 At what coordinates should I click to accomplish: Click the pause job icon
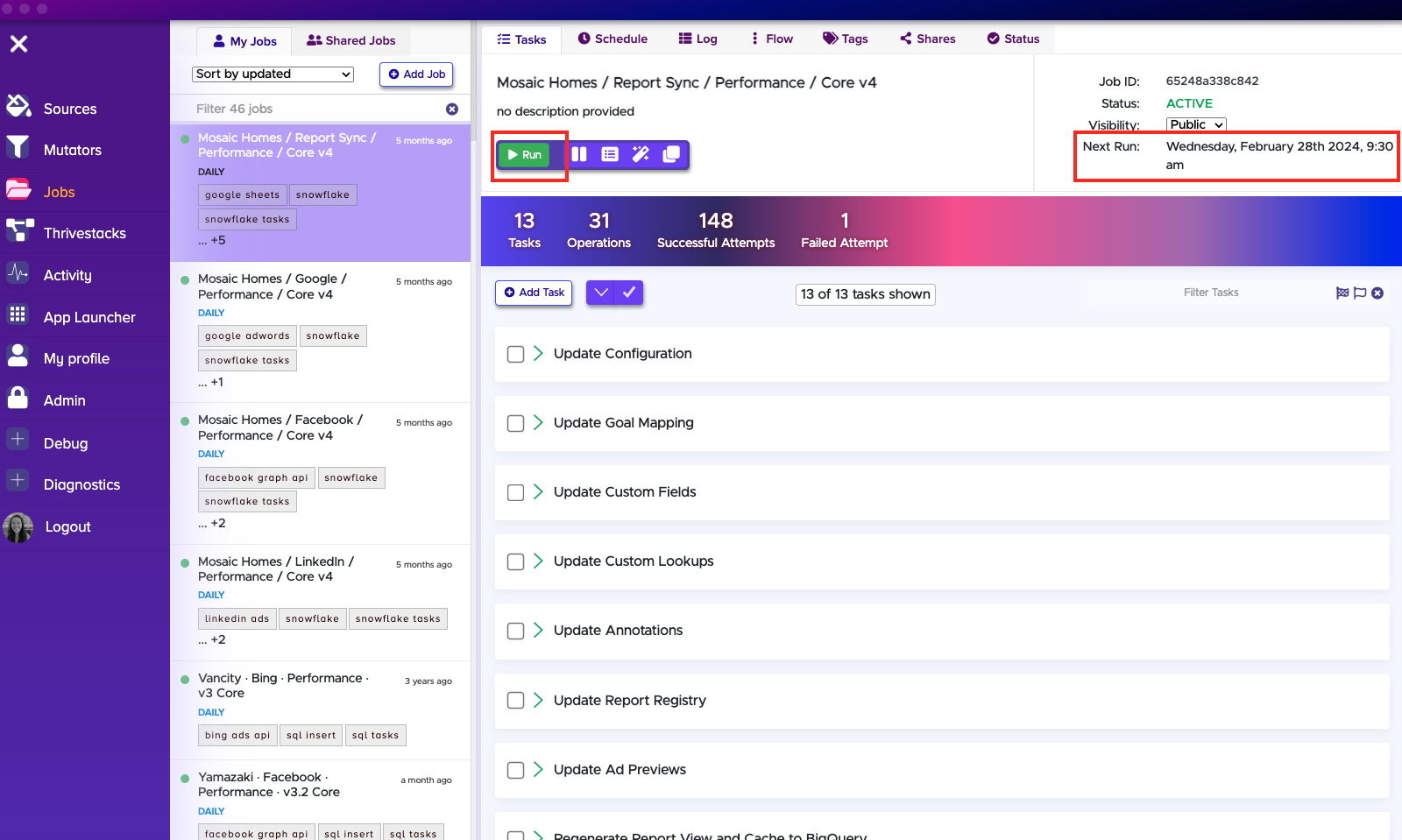579,154
